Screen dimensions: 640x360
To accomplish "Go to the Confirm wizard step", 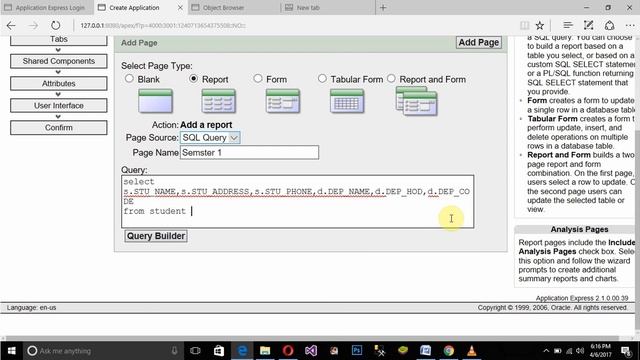I will [59, 128].
